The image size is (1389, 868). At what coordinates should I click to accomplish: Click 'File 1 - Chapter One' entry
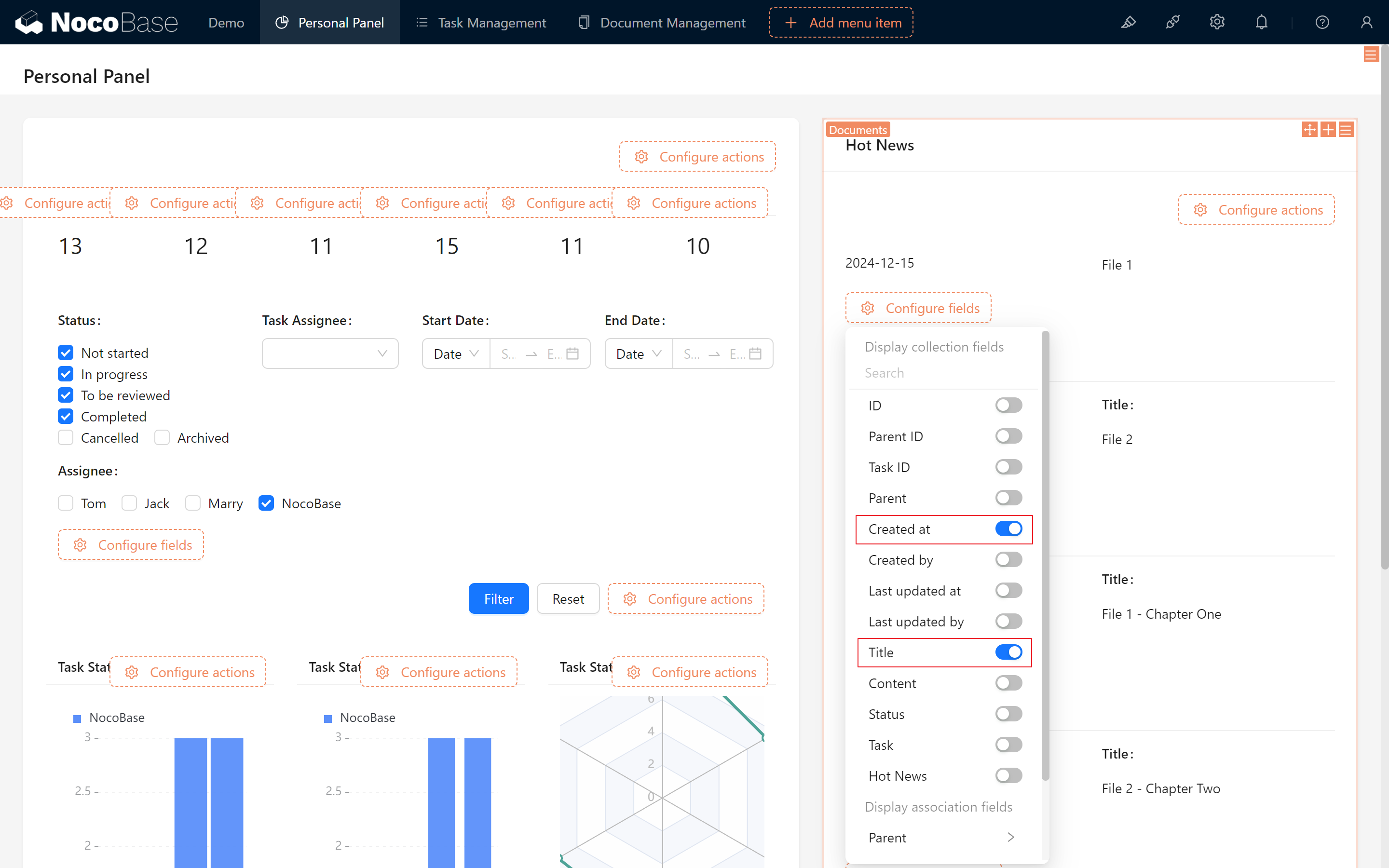click(x=1161, y=614)
